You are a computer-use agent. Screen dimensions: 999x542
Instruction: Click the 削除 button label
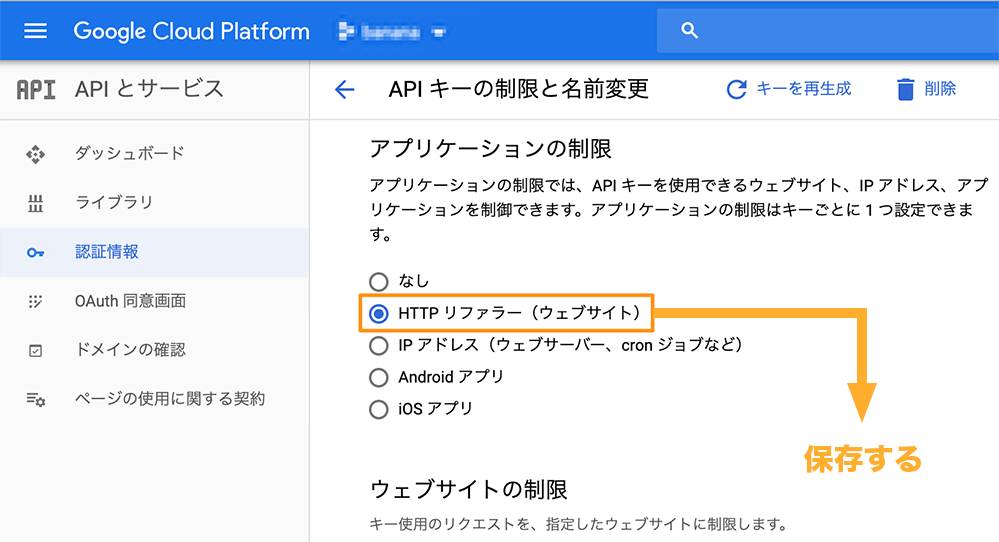coord(940,89)
